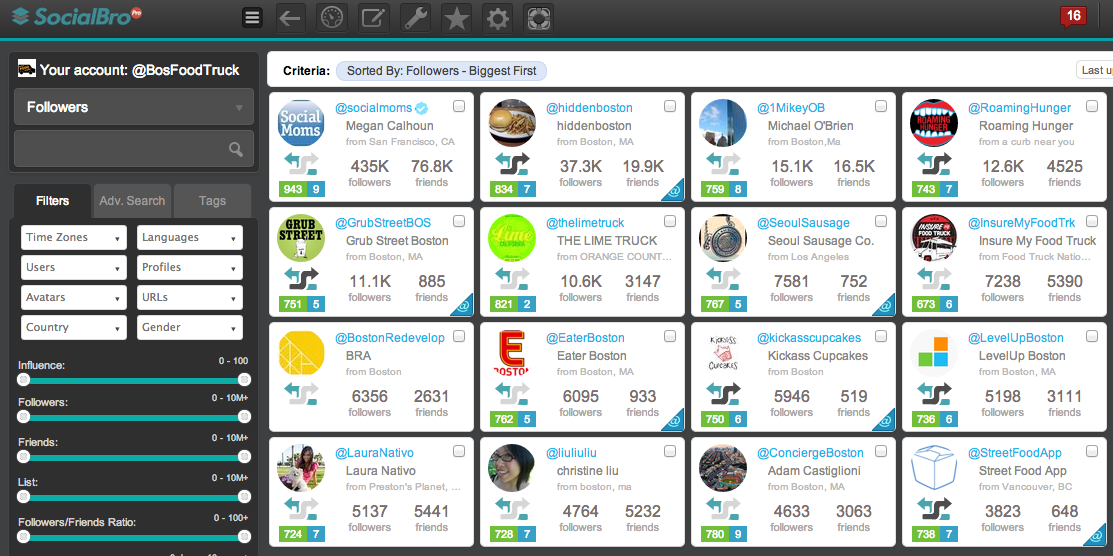This screenshot has height=556, width=1113.
Task: Open the @socialmoms profile link
Action: tap(373, 108)
